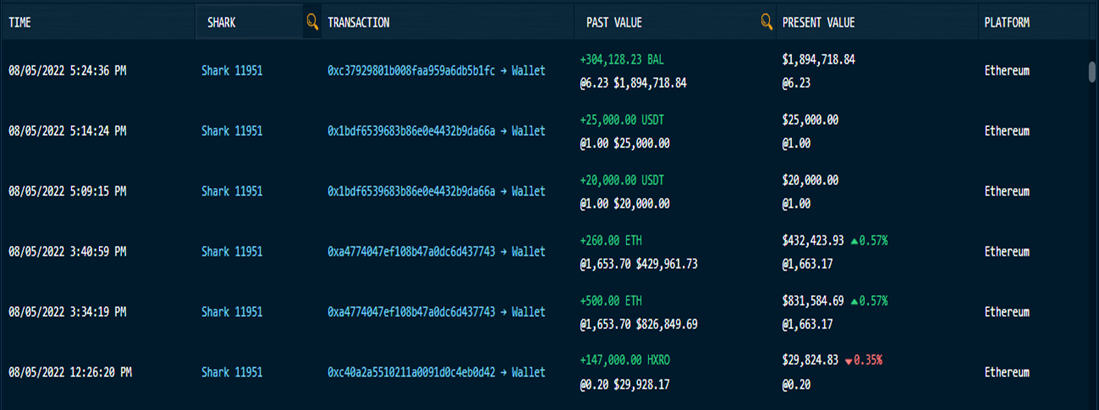Screen dimensions: 1099x410
Task: Open Shark 11951 link in 12:26:20 PM row
Action: pyautogui.click(x=232, y=372)
